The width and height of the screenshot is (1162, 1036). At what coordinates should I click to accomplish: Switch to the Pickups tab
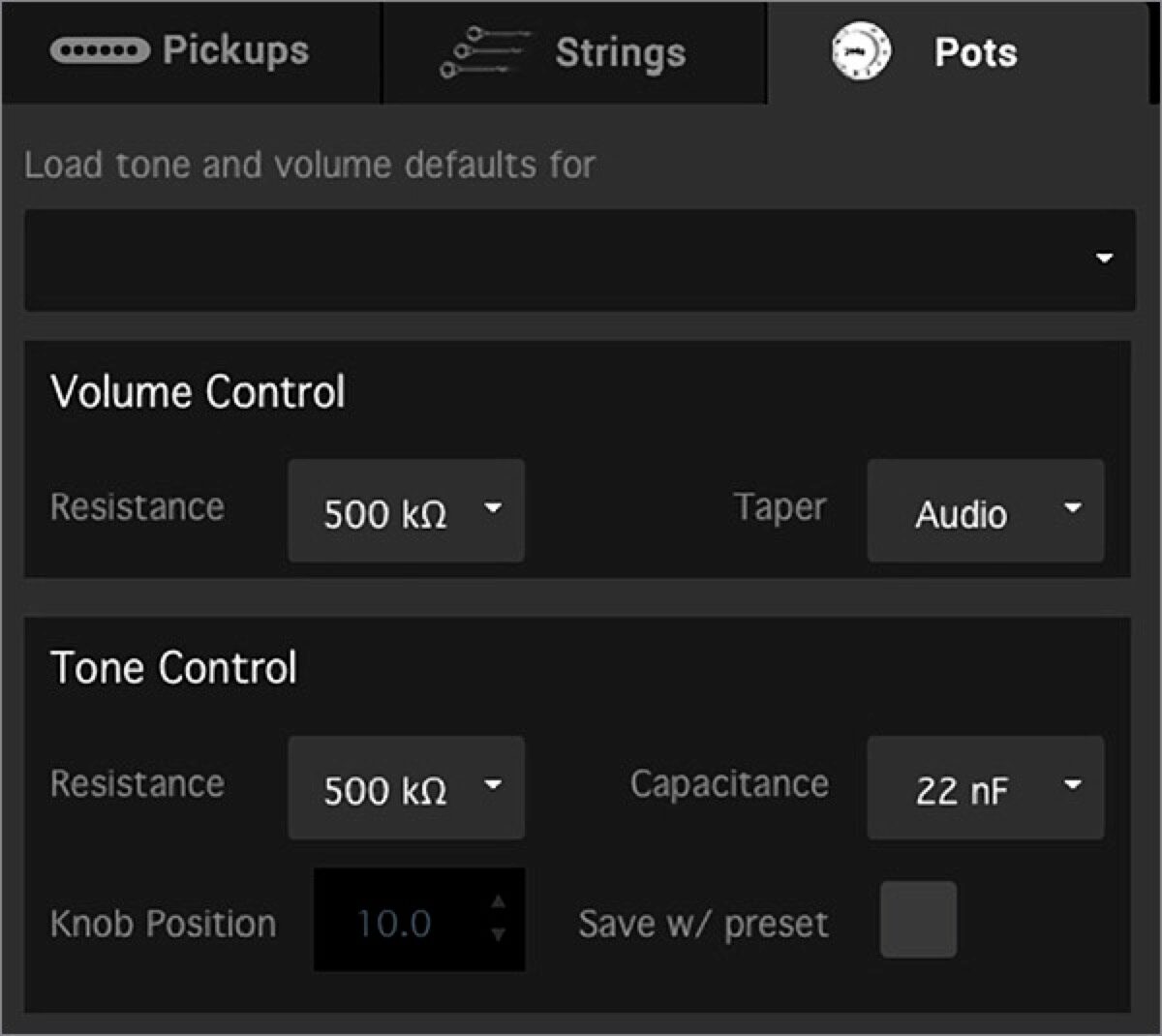pyautogui.click(x=192, y=52)
